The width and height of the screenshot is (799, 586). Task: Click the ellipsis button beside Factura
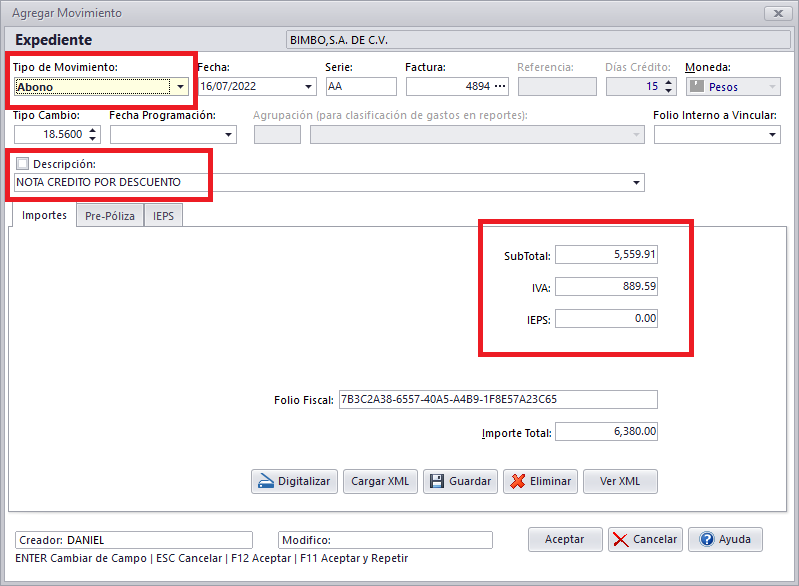click(x=527, y=87)
